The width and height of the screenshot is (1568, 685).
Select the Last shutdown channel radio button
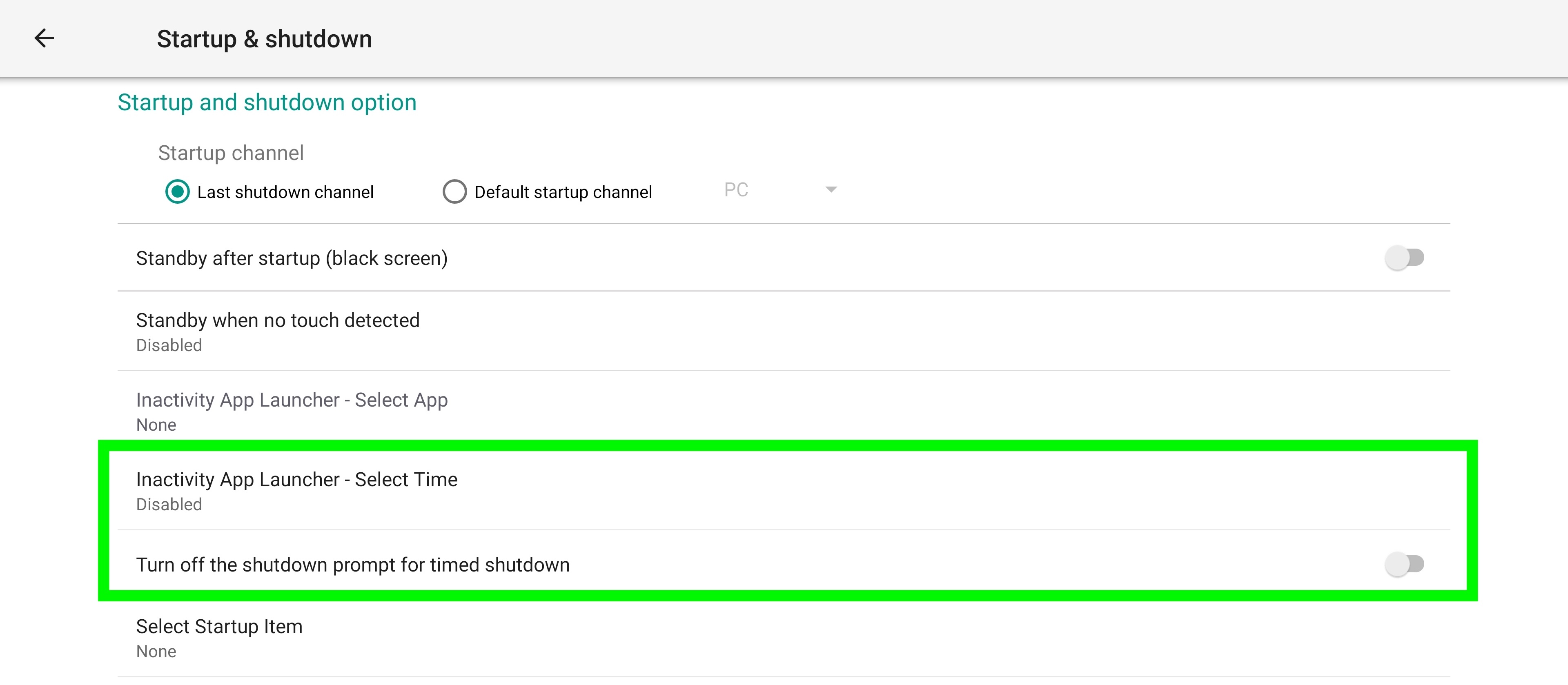click(x=177, y=191)
